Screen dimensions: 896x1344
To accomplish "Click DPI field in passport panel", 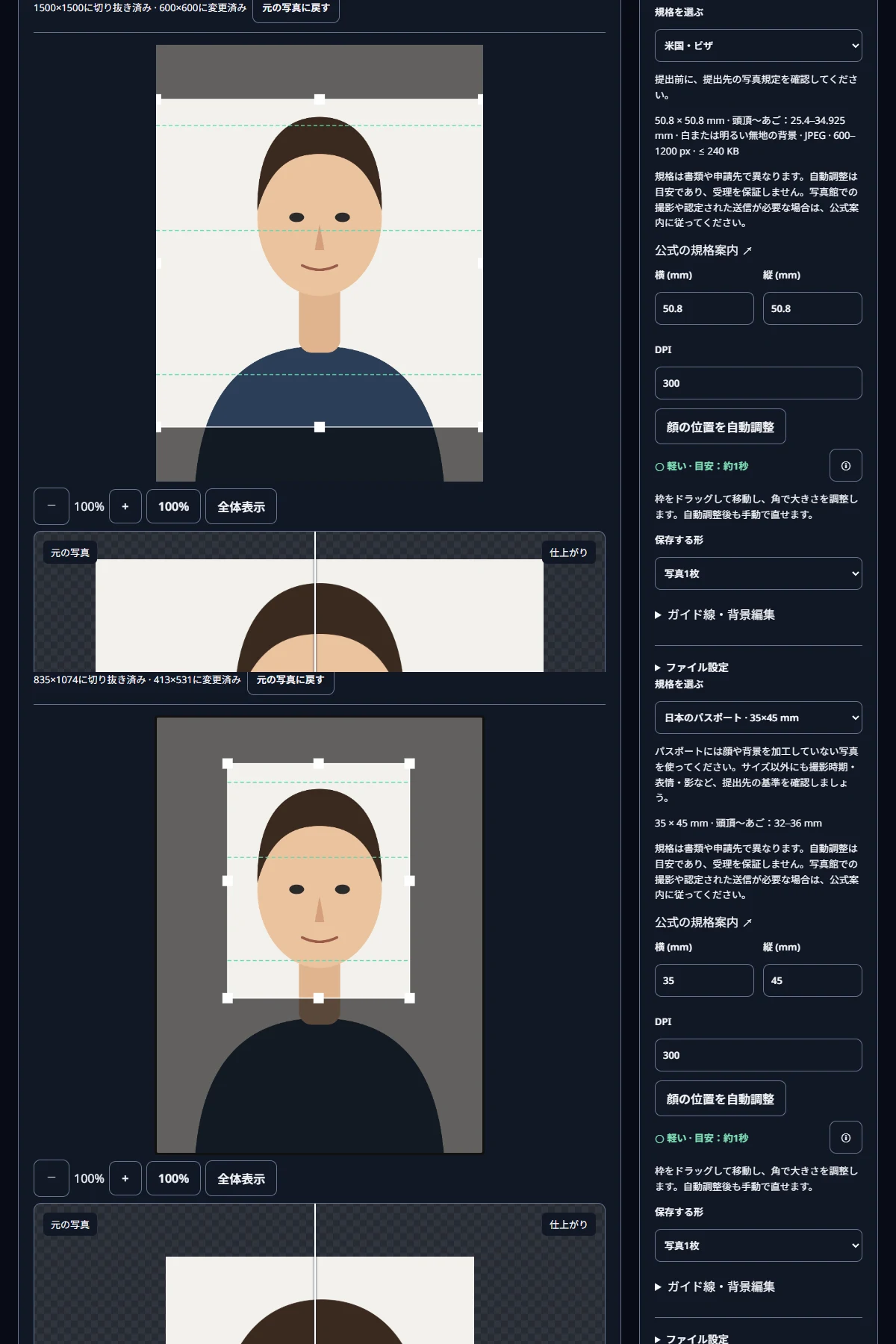I will coord(759,1055).
